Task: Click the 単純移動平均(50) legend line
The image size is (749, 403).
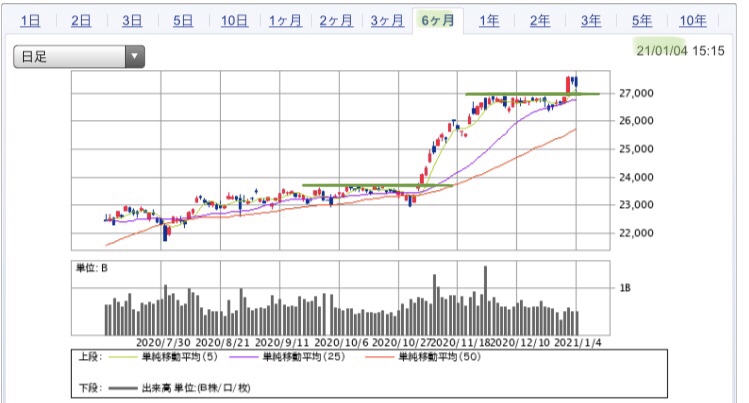Action: [x=381, y=357]
